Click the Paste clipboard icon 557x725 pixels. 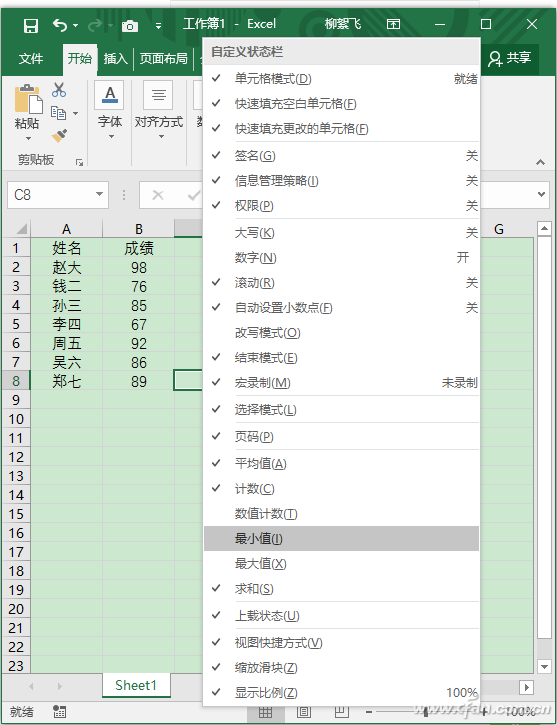tap(28, 98)
